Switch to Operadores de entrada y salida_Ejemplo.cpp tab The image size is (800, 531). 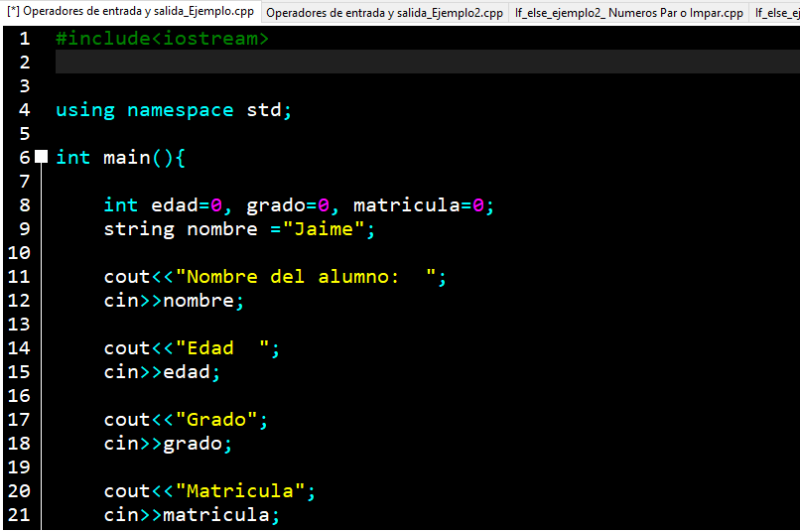tap(130, 12)
